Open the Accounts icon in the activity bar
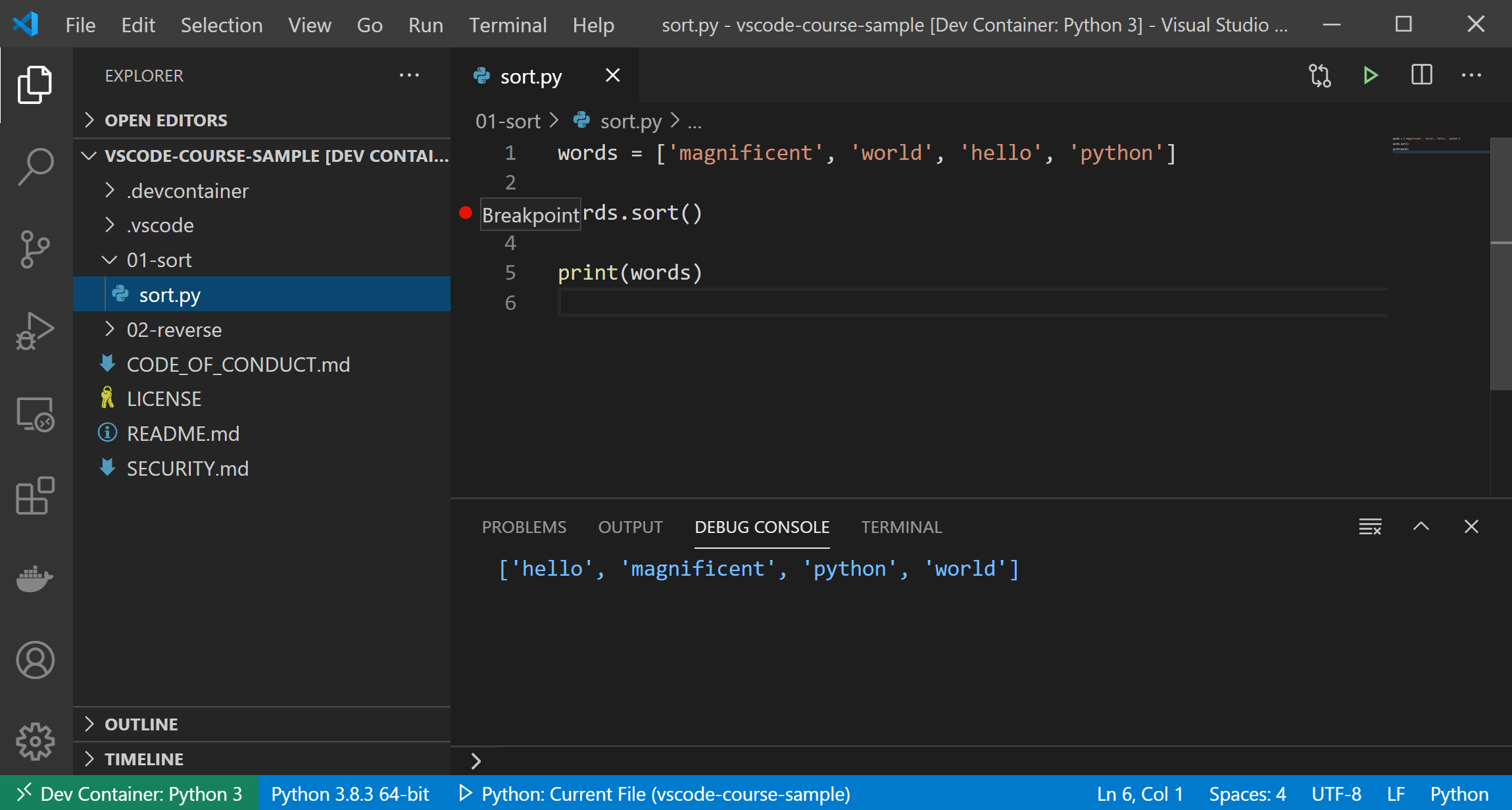Screen dimensions: 1512x810 click(x=35, y=661)
